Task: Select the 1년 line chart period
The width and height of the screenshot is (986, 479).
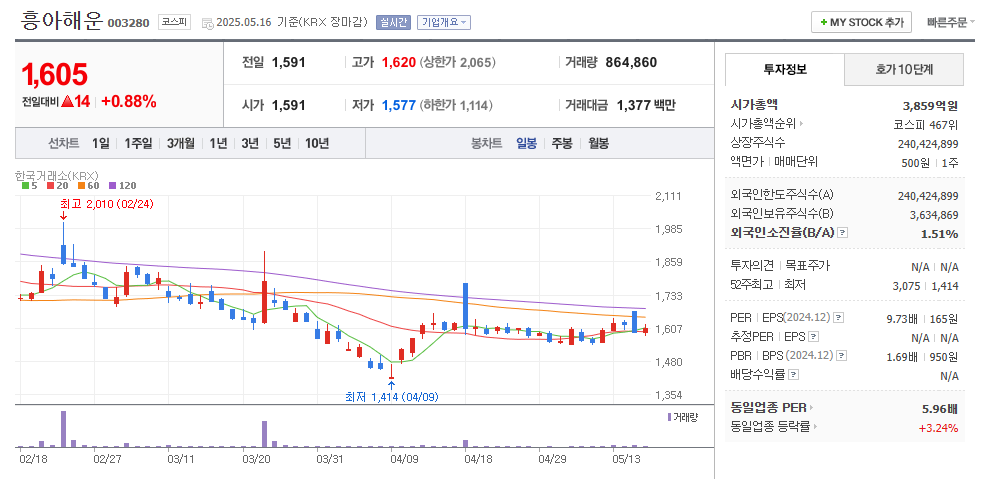Action: [218, 143]
